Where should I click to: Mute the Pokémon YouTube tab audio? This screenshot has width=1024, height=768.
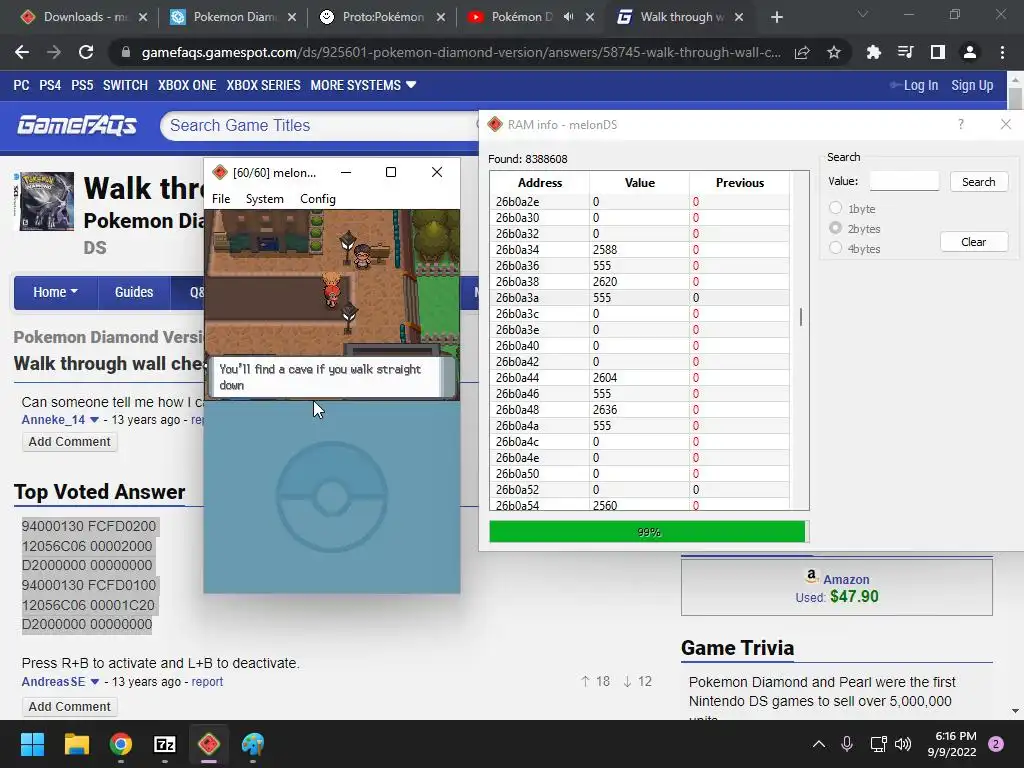568,16
